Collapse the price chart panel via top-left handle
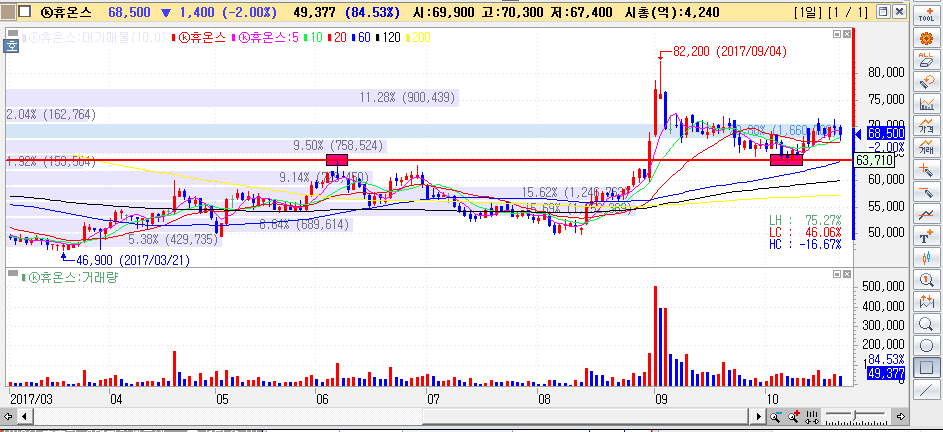The width and height of the screenshot is (943, 432). (x=11, y=35)
